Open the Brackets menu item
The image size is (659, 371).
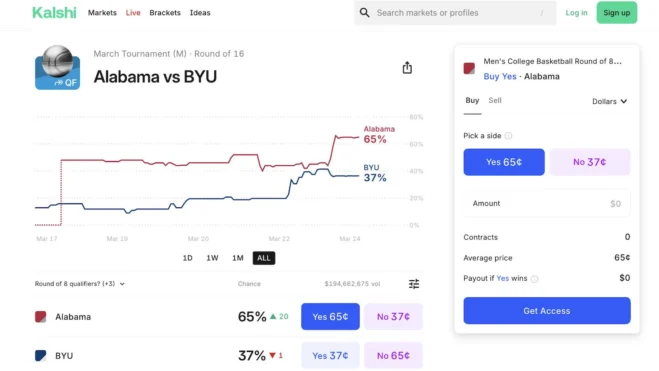[165, 13]
